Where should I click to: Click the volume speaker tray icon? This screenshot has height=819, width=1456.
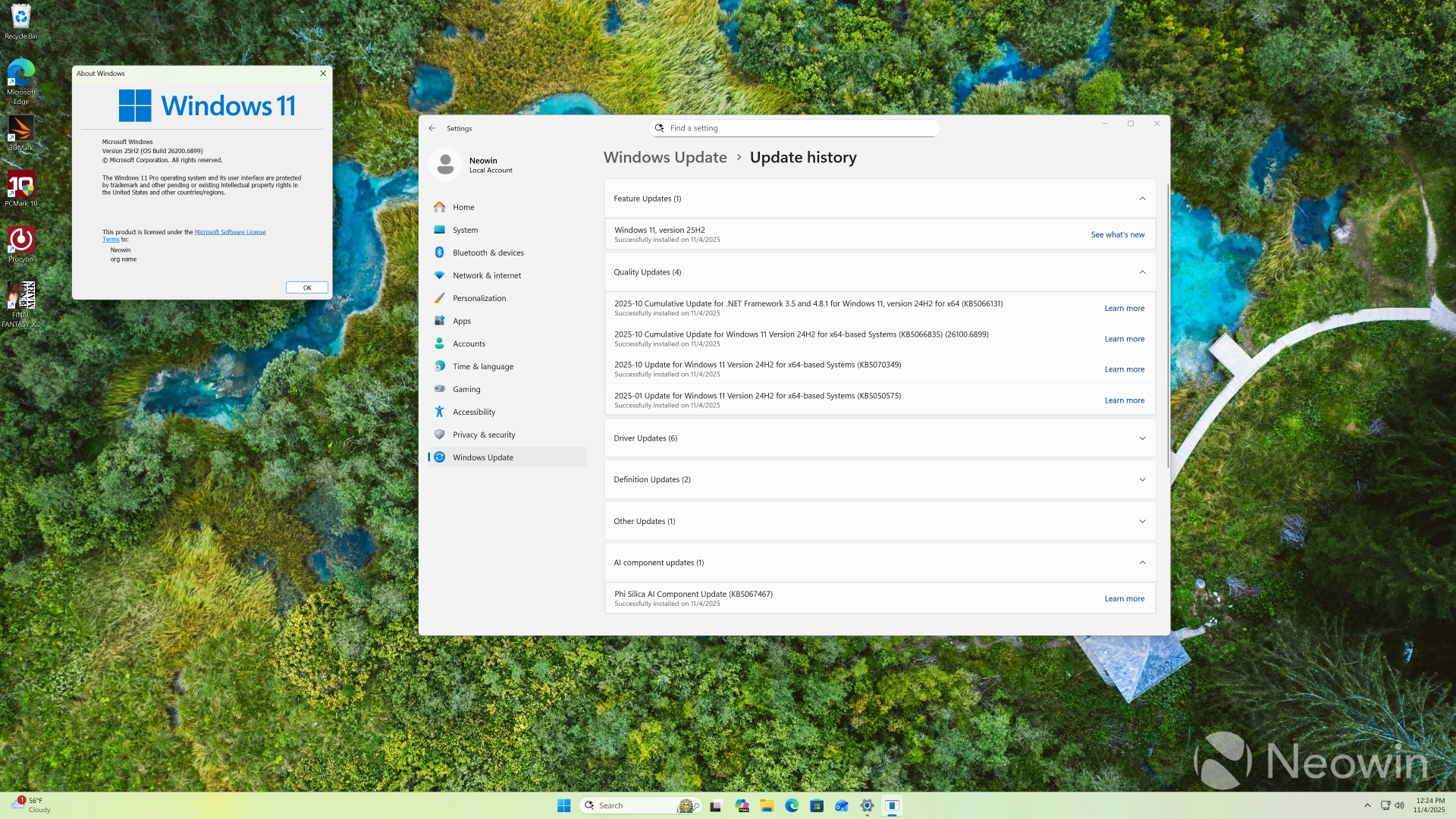[x=1400, y=805]
